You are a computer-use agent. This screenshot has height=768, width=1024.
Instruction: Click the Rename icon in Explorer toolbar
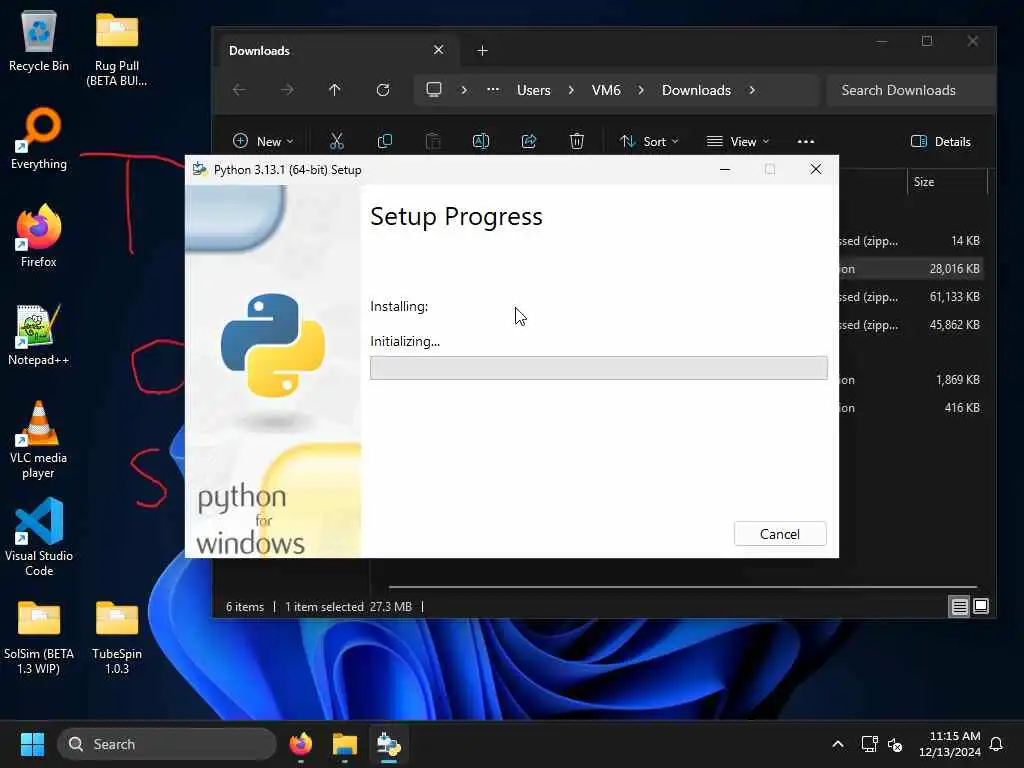(x=481, y=141)
